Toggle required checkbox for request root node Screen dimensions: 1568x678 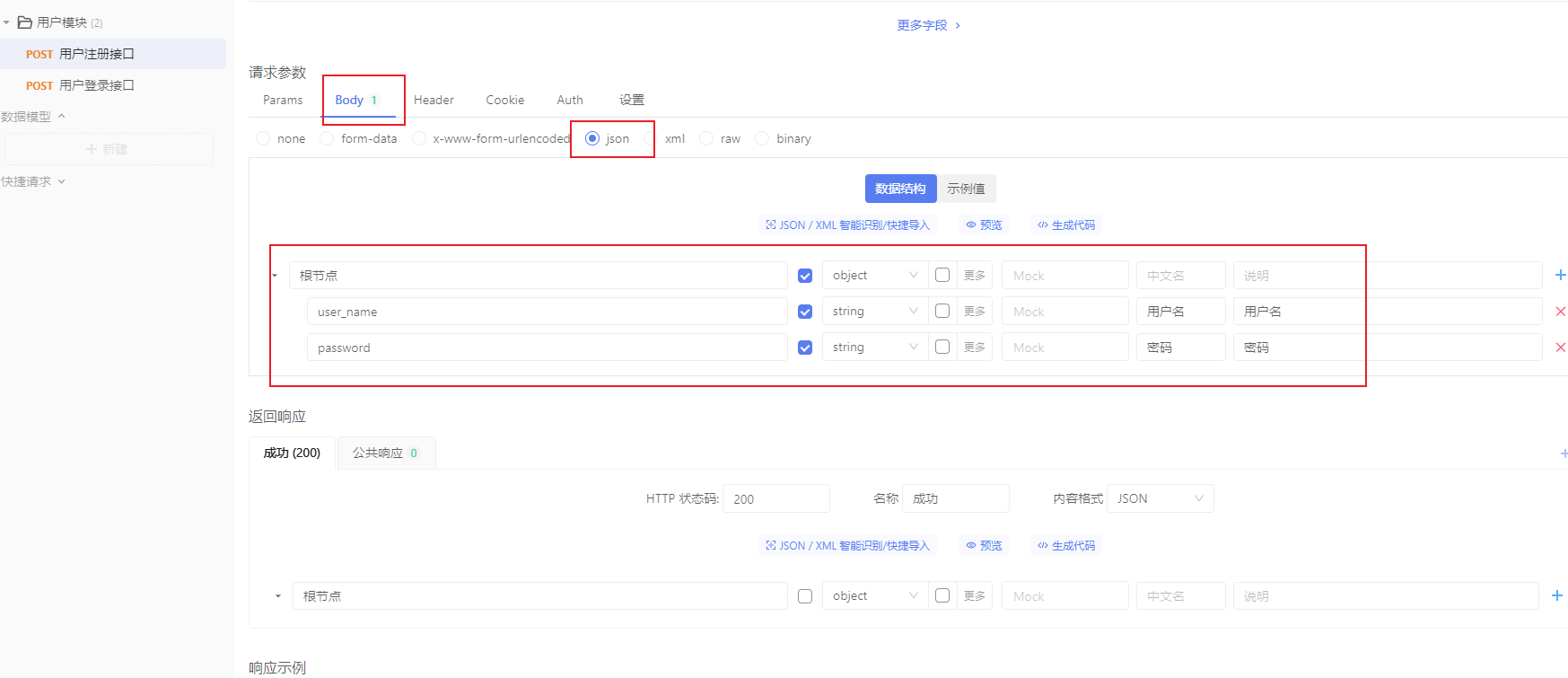[805, 276]
